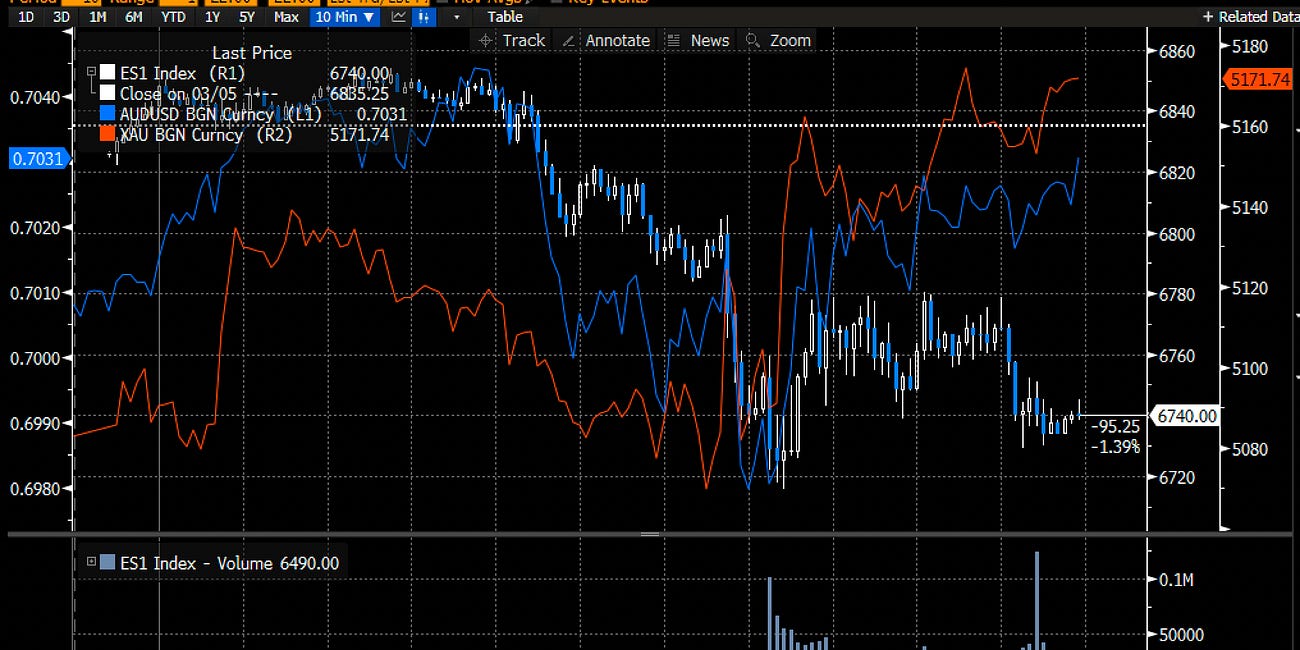Click the 5180 gold axis label

[1248, 47]
